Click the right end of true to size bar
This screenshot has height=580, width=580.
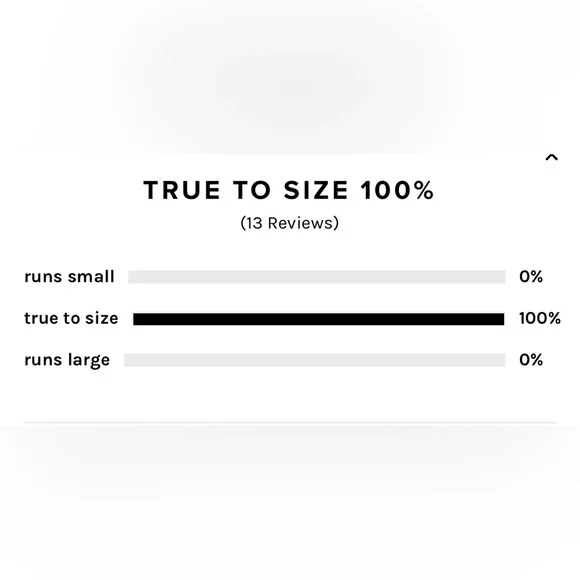coord(499,319)
